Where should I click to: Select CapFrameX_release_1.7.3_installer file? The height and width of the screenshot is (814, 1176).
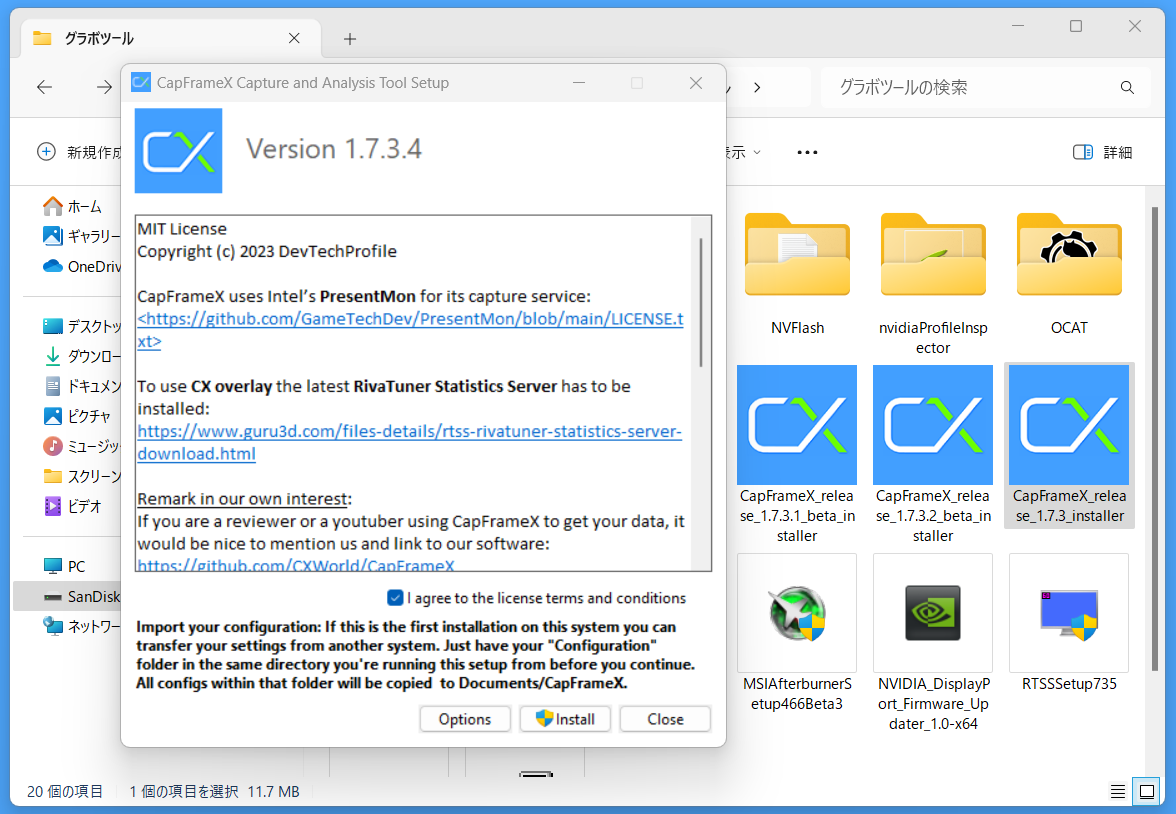click(x=1069, y=446)
